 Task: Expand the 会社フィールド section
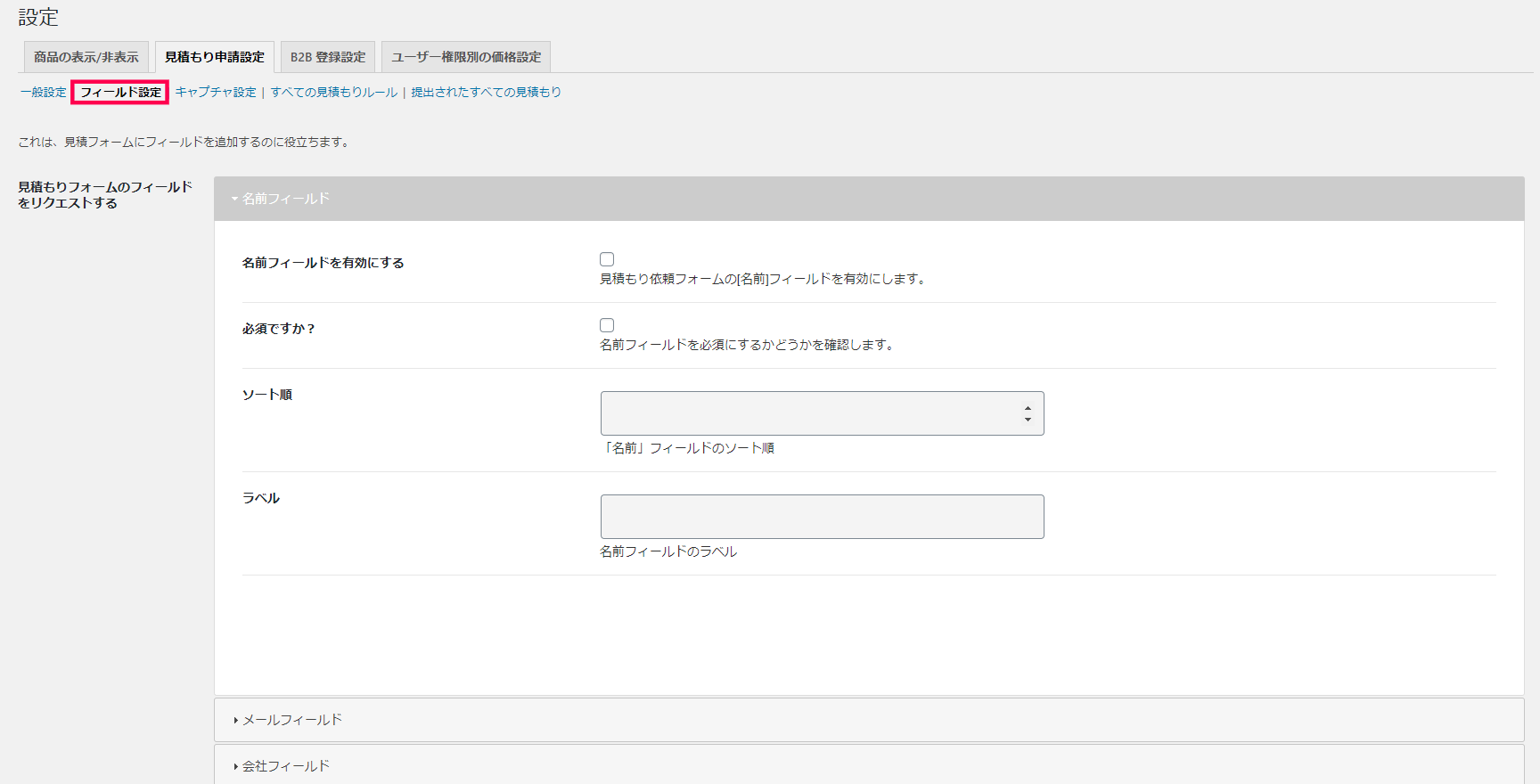pyautogui.click(x=869, y=765)
